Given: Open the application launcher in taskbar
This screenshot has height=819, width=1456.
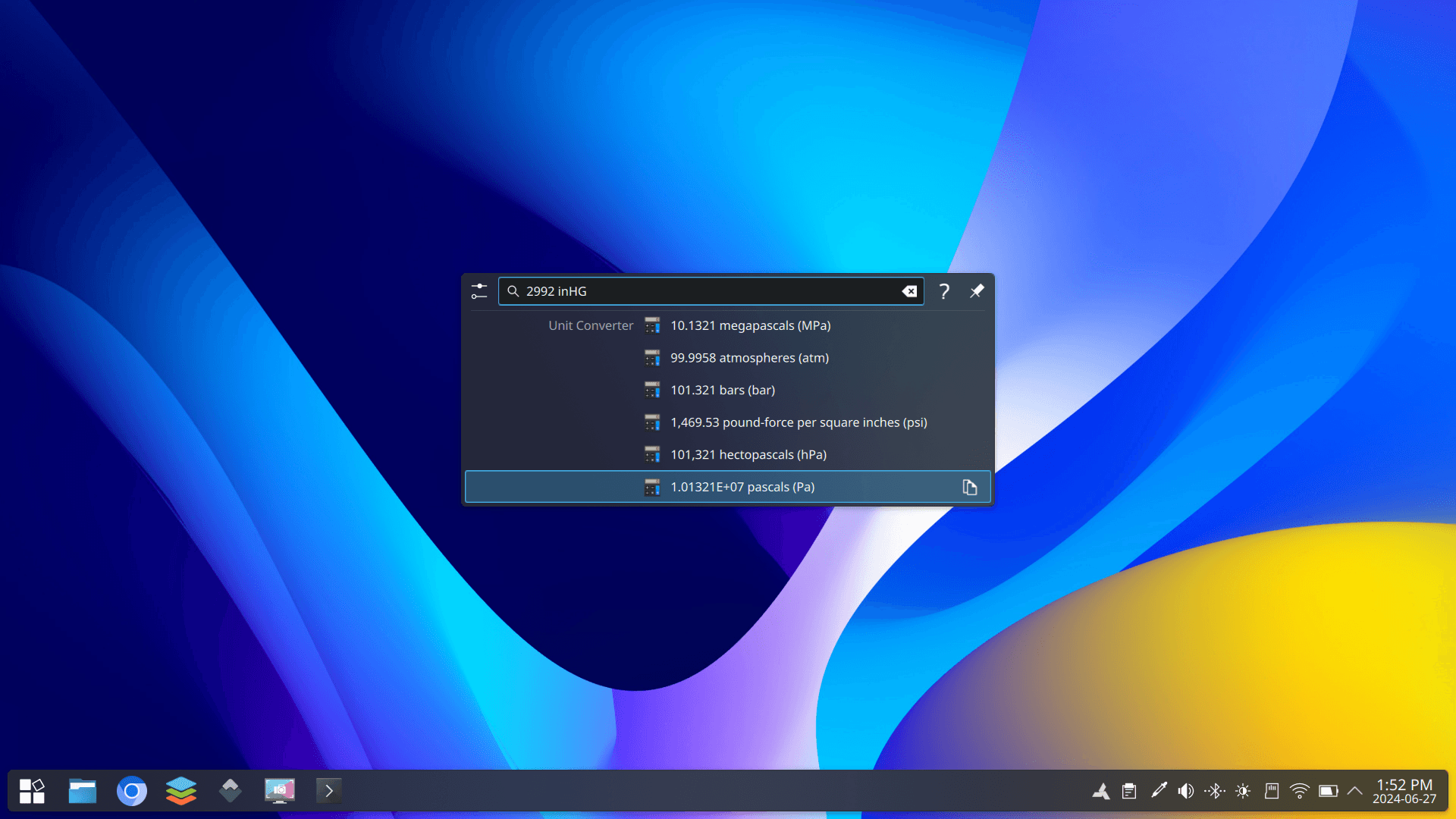Looking at the screenshot, I should pos(32,791).
